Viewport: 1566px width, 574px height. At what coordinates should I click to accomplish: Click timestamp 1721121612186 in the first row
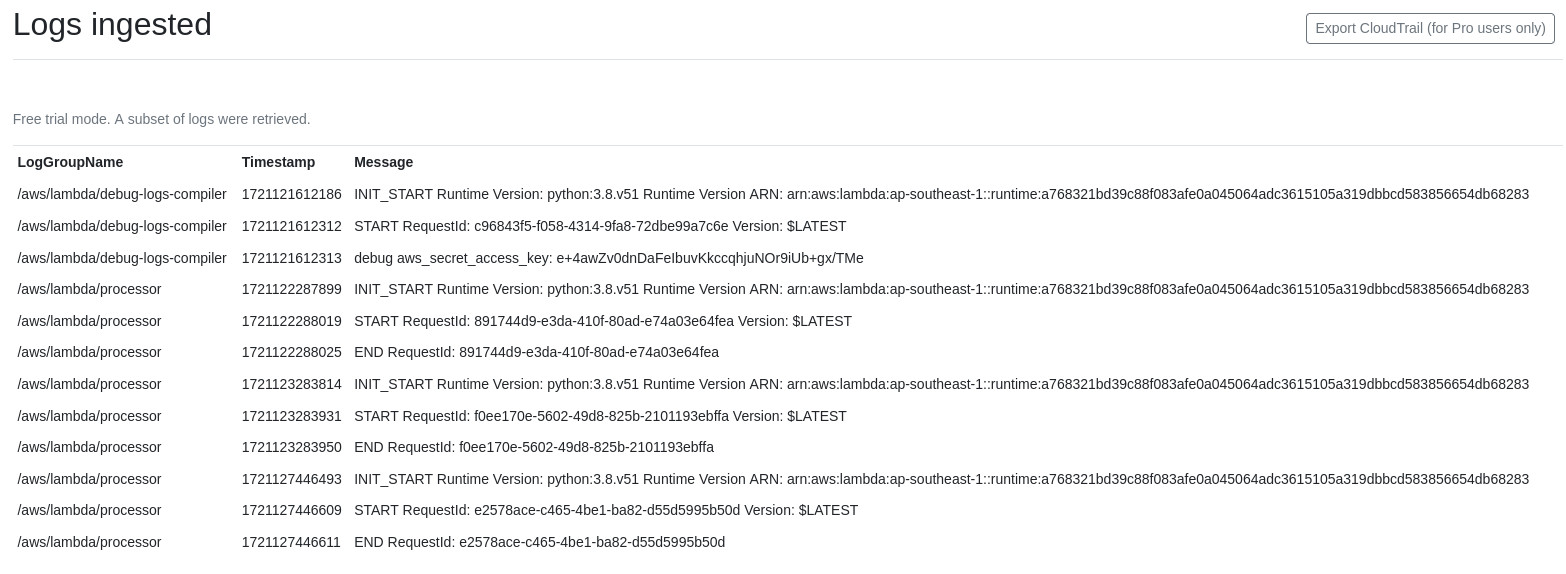point(291,194)
